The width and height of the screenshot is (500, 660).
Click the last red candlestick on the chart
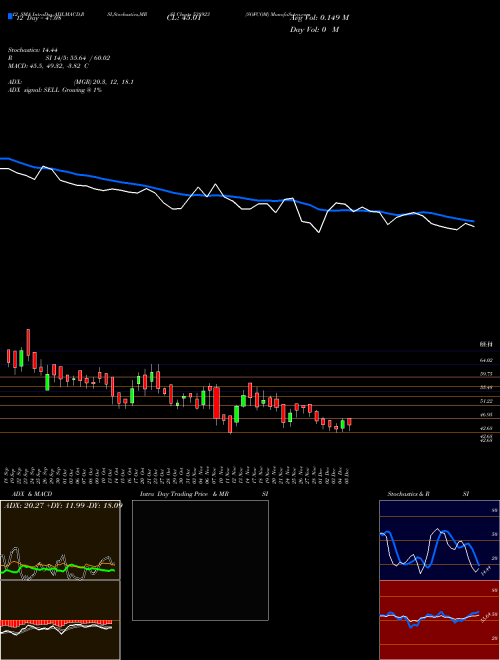(x=349, y=423)
